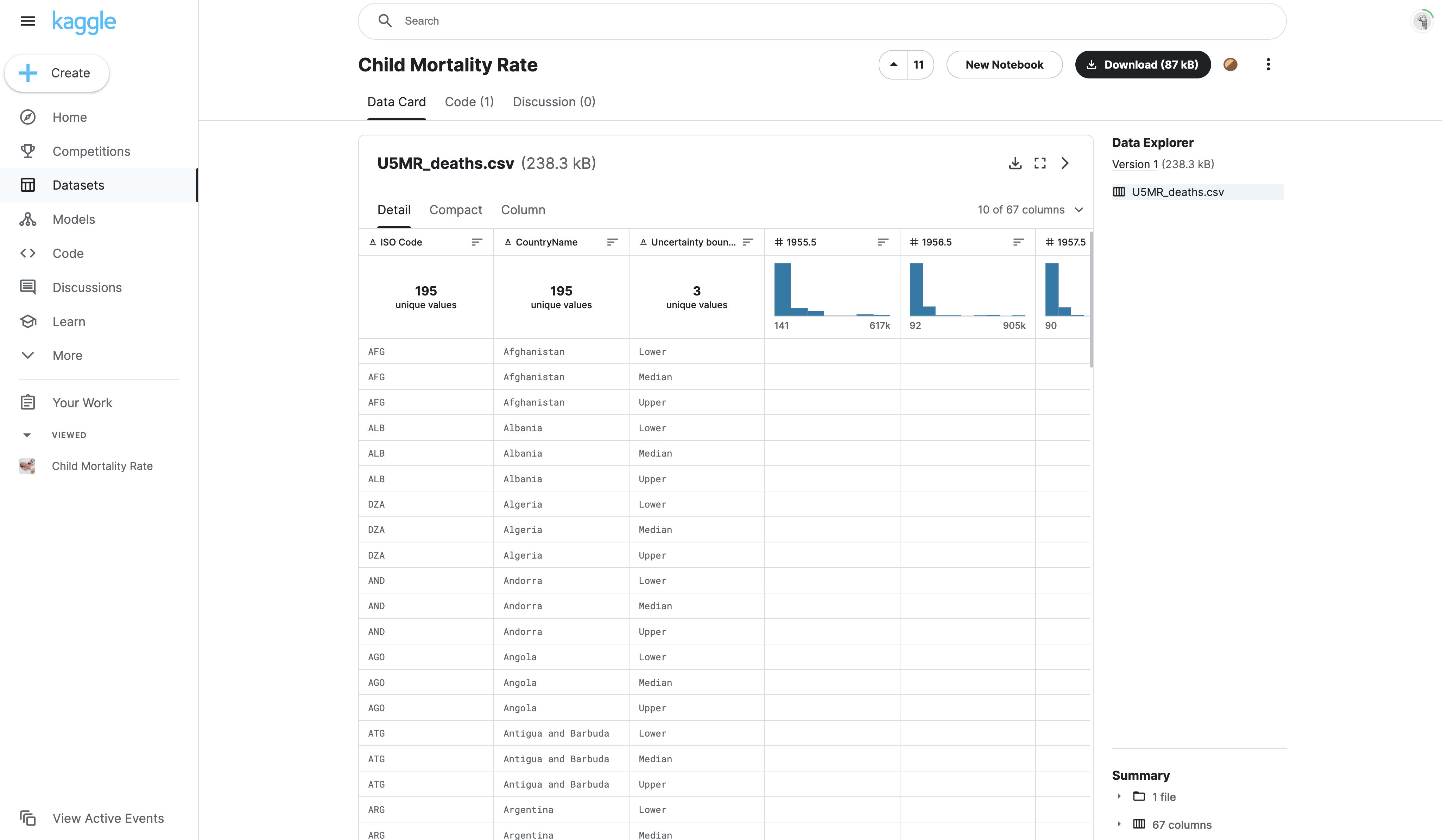1442x840 pixels.
Task: Sort the ISO Code column with the sort icon
Action: coord(477,242)
